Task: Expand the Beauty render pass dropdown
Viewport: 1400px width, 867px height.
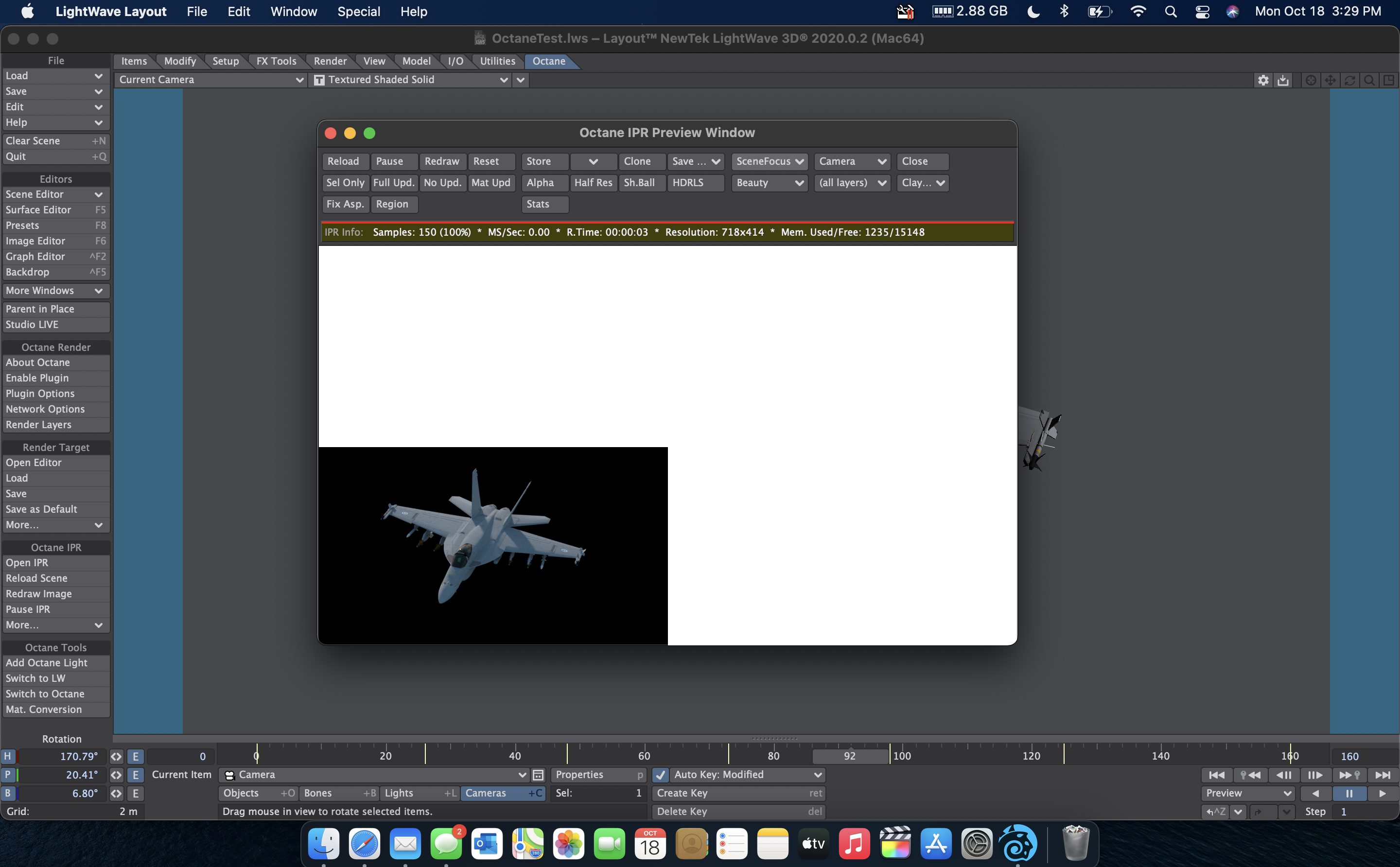Action: point(769,182)
